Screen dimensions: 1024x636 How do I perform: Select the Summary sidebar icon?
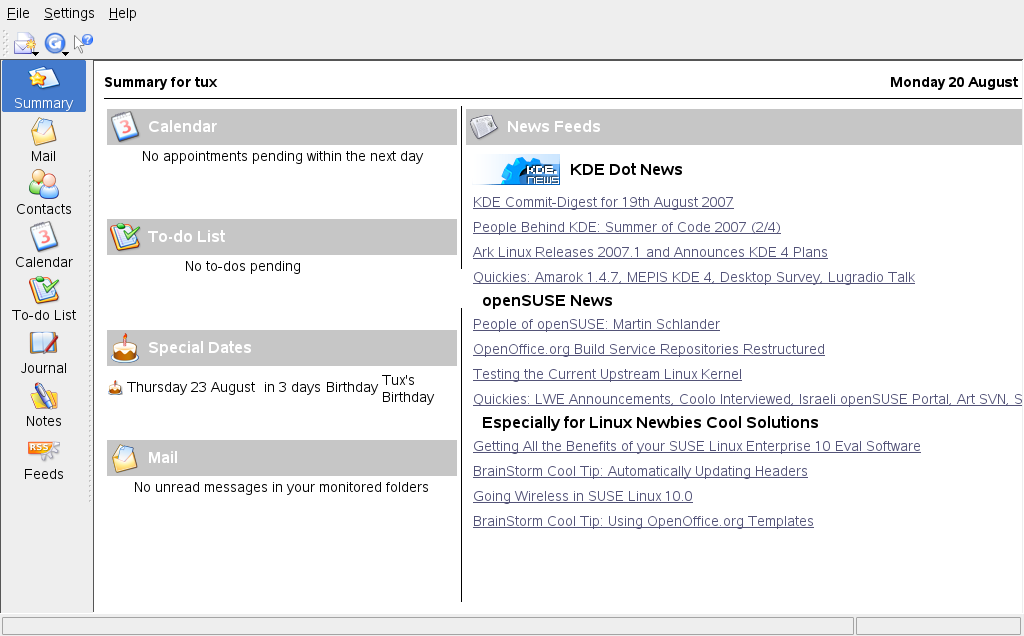pos(43,88)
